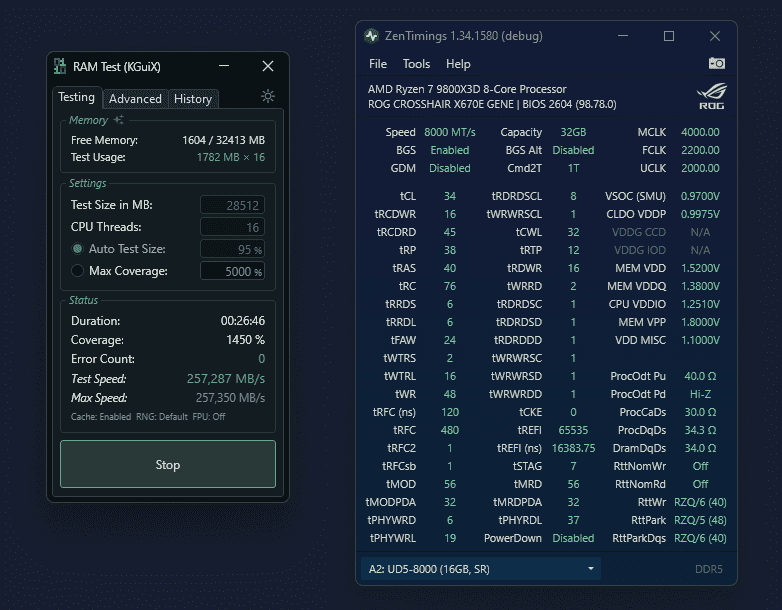Close the ZenTimings window
The image size is (782, 610).
715,36
